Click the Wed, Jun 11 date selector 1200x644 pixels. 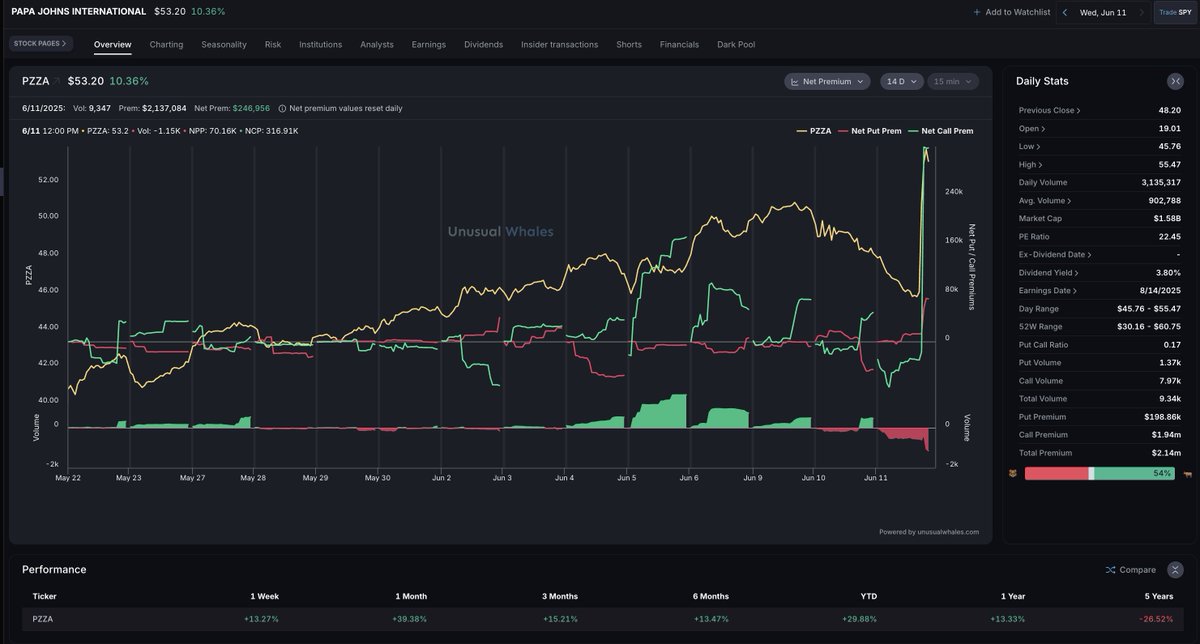click(x=1103, y=12)
